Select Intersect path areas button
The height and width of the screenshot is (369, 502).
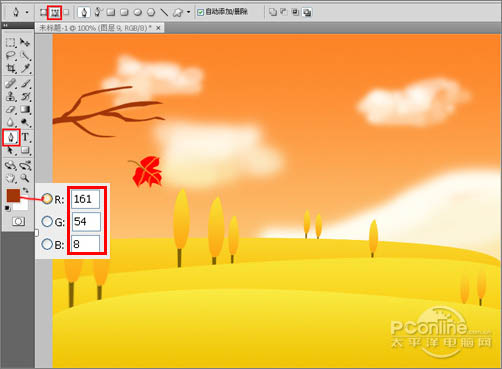pyautogui.click(x=295, y=12)
